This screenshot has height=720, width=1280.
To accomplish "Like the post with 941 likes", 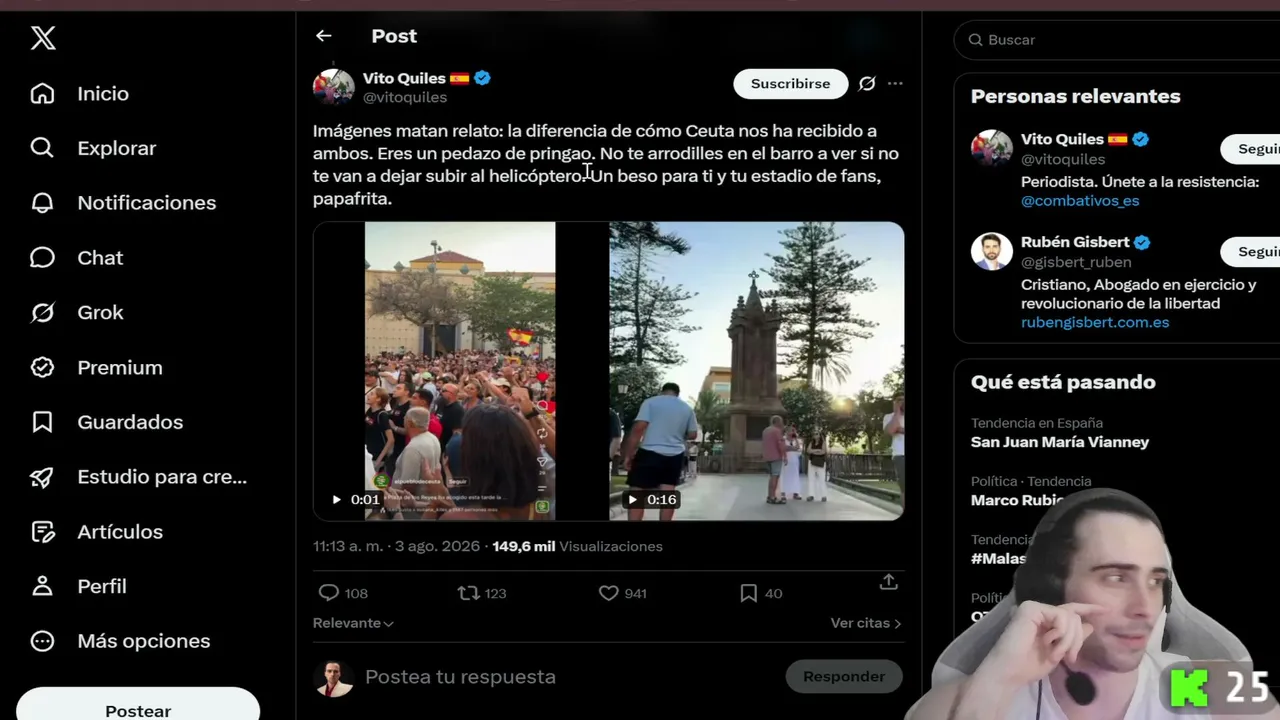I will [x=608, y=593].
